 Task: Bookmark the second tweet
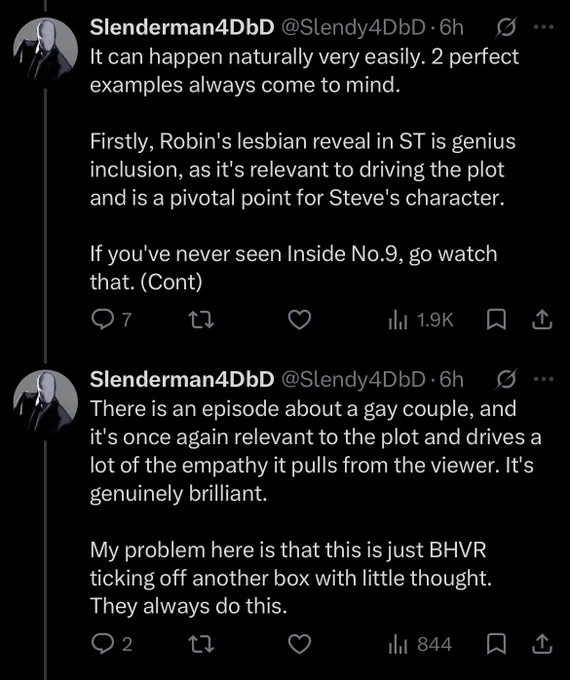click(x=496, y=644)
